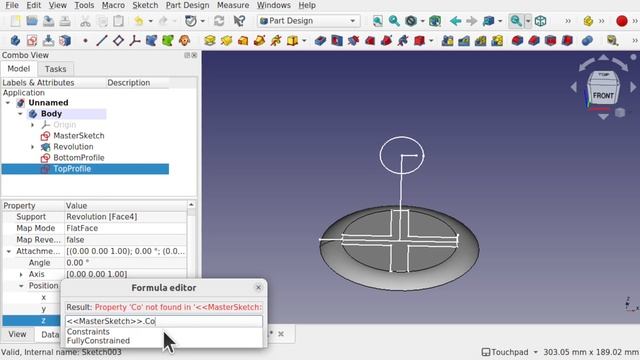Viewport: 640px width, 360px height.
Task: Create a datum plane
Action: coord(118,40)
